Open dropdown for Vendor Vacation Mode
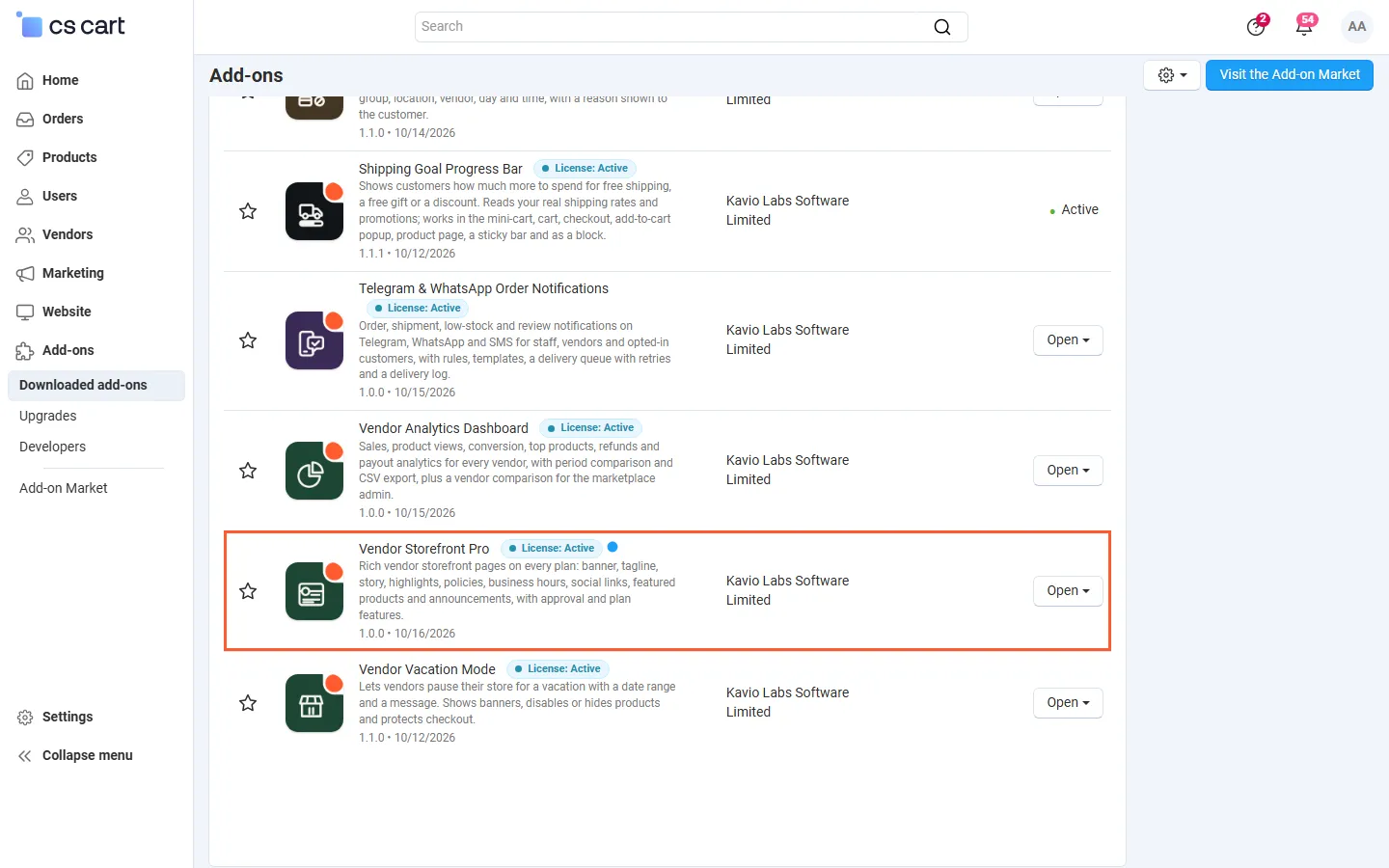 pyautogui.click(x=1068, y=703)
